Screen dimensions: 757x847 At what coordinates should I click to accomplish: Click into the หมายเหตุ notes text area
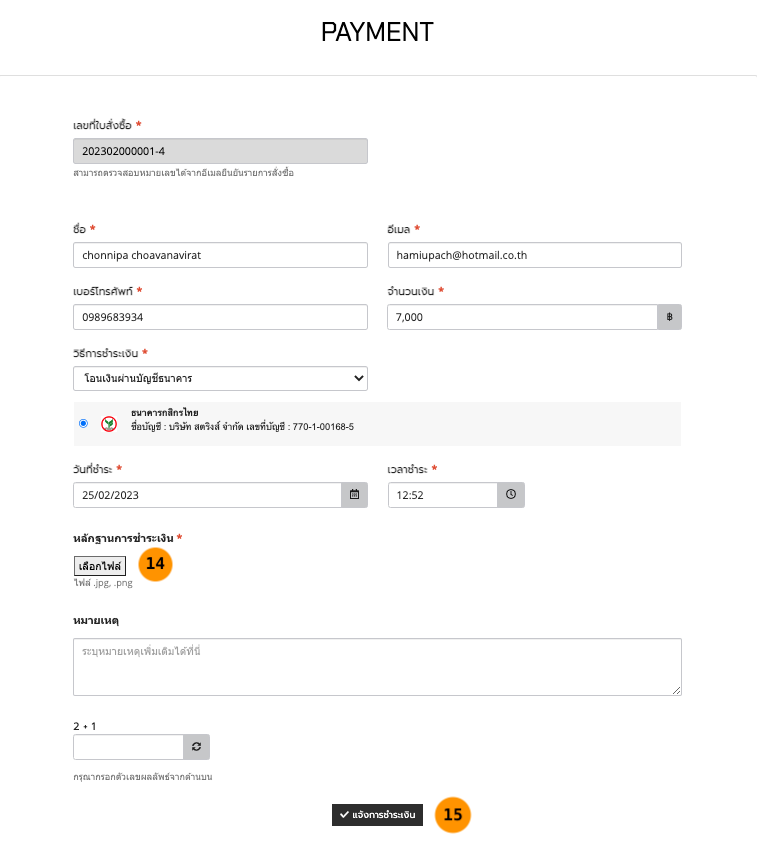(377, 666)
